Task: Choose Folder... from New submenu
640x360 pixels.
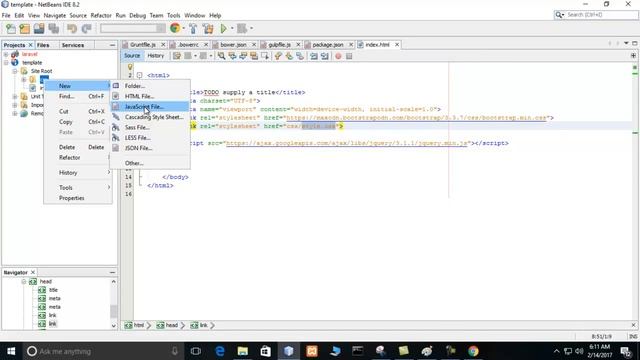Action: 150,86
